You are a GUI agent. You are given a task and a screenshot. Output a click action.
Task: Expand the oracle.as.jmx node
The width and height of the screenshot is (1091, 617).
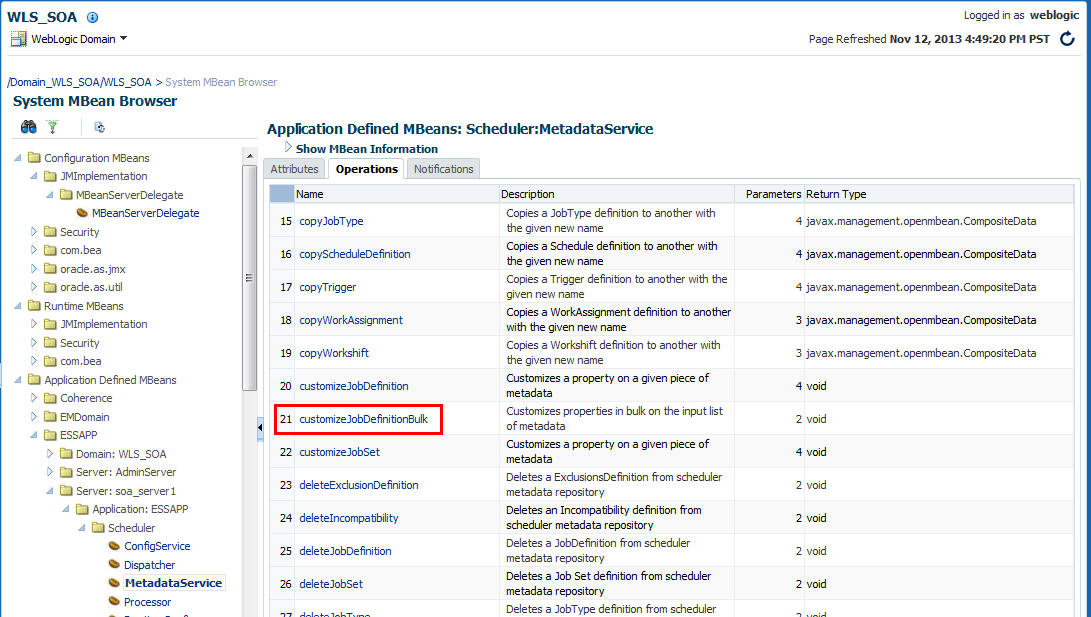[x=33, y=269]
